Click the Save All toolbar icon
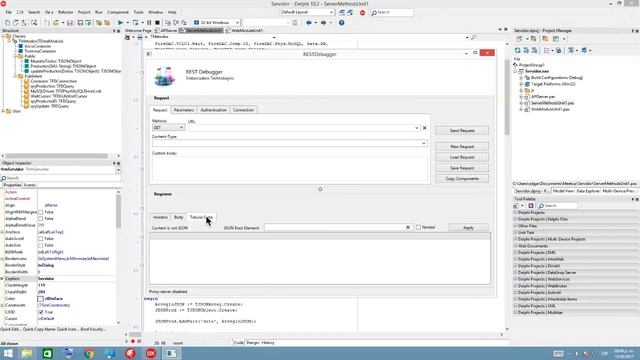This screenshot has width=640, height=360. pos(80,23)
